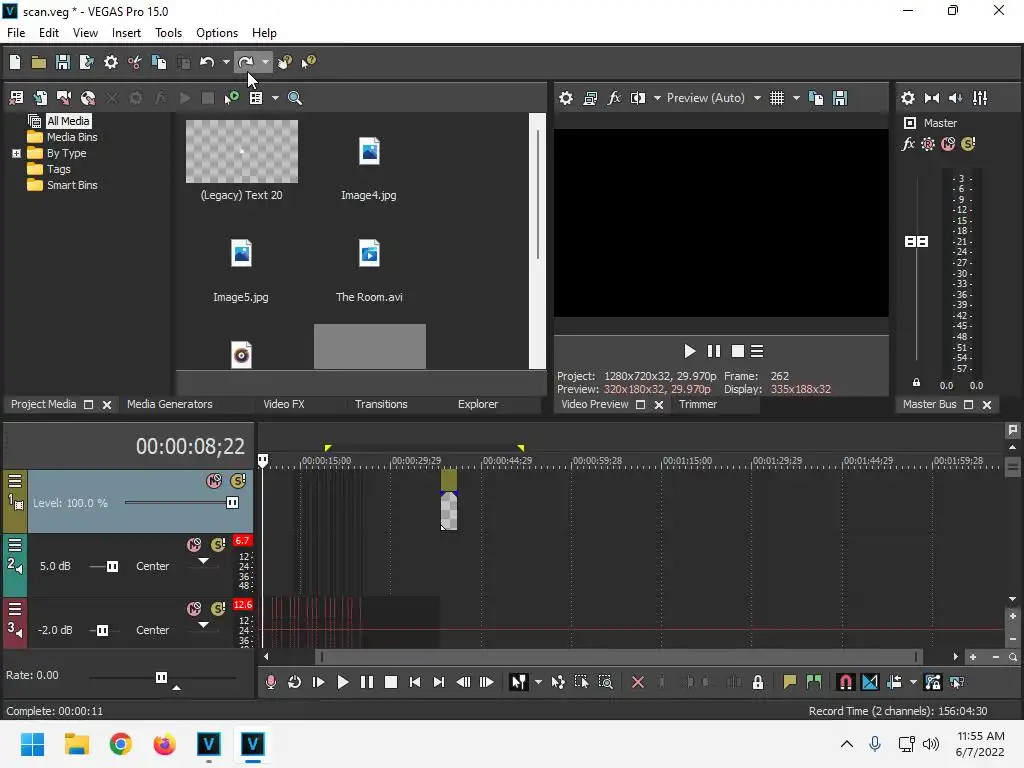Viewport: 1024px width, 768px height.
Task: Mute video track 1
Action: pyautogui.click(x=214, y=481)
